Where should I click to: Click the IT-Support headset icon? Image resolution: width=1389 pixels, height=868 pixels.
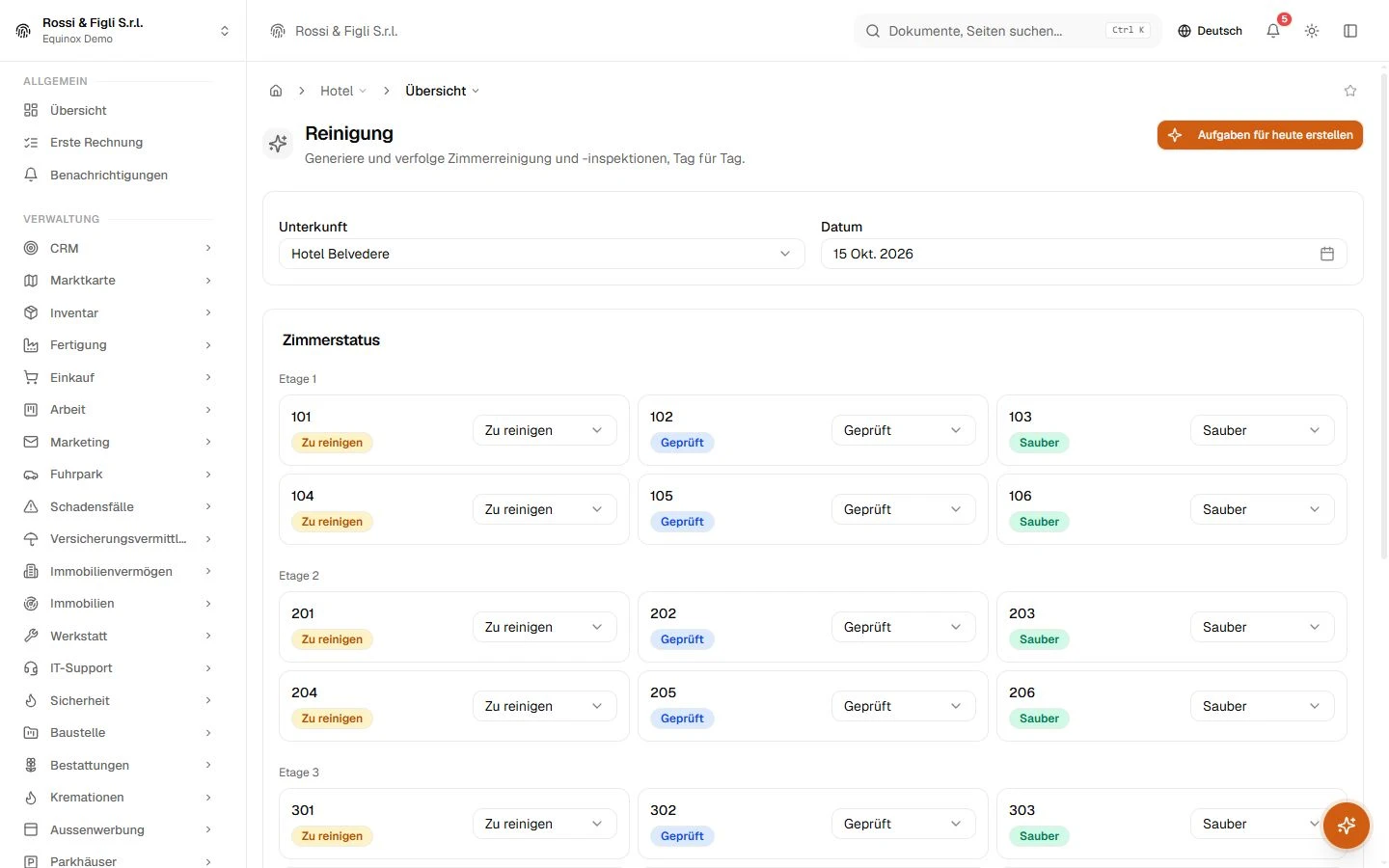point(31,668)
